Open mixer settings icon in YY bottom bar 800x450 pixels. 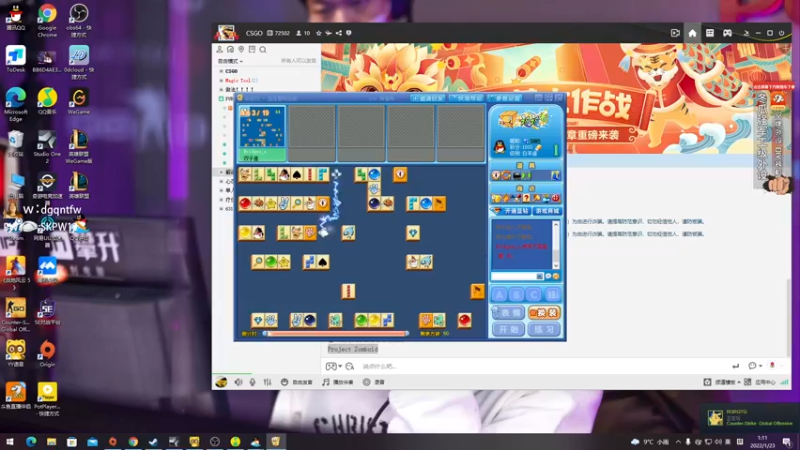click(267, 382)
